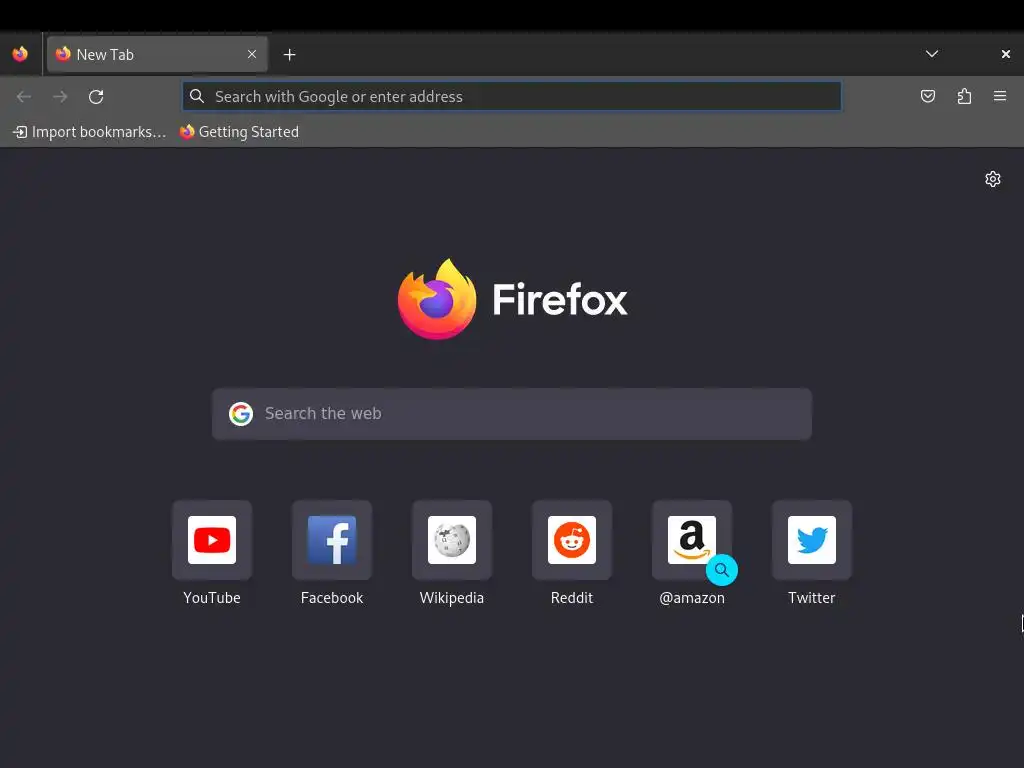Reload the current page
1024x768 pixels.
pyautogui.click(x=96, y=97)
